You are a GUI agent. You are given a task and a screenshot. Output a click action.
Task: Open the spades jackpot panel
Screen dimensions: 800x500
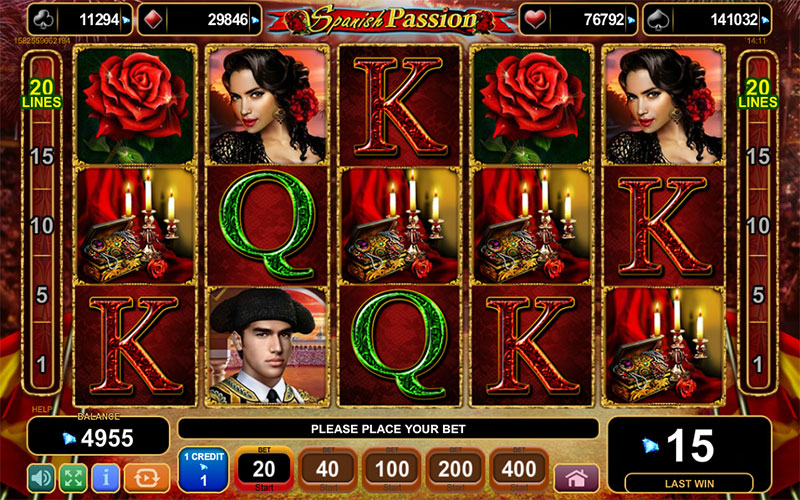[x=707, y=20]
